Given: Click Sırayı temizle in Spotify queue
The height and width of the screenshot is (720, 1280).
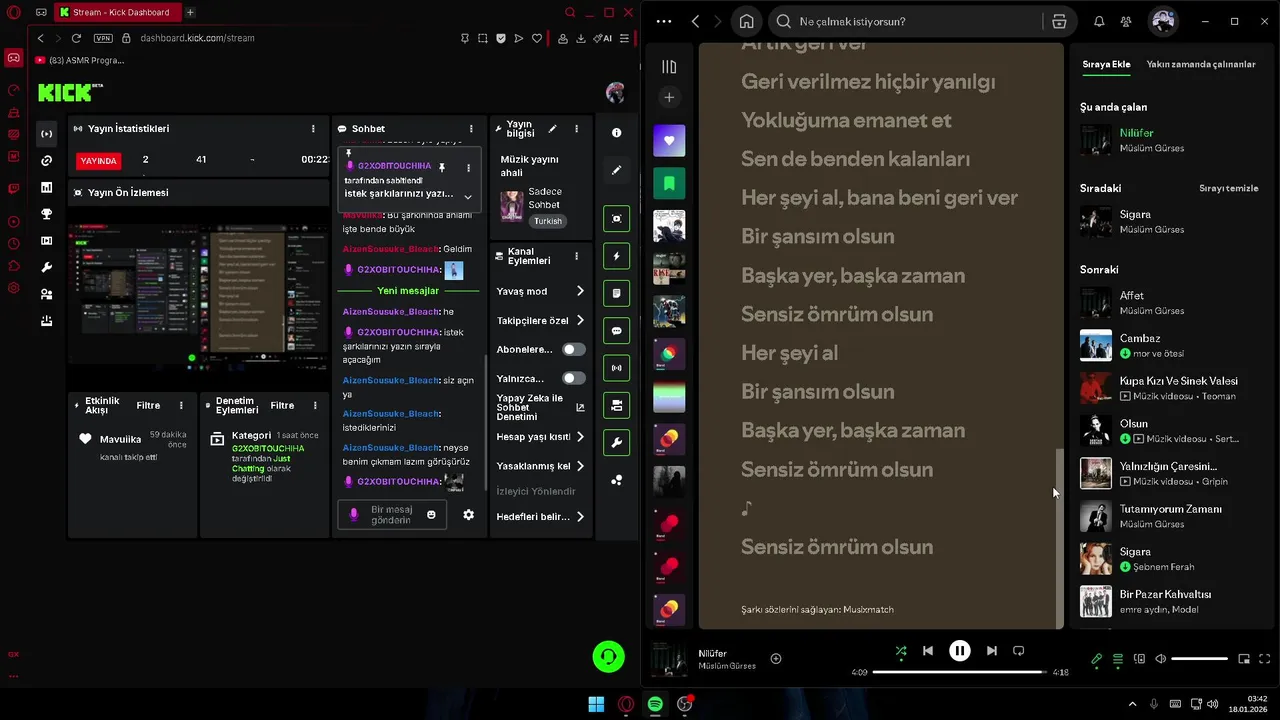Looking at the screenshot, I should (x=1229, y=188).
